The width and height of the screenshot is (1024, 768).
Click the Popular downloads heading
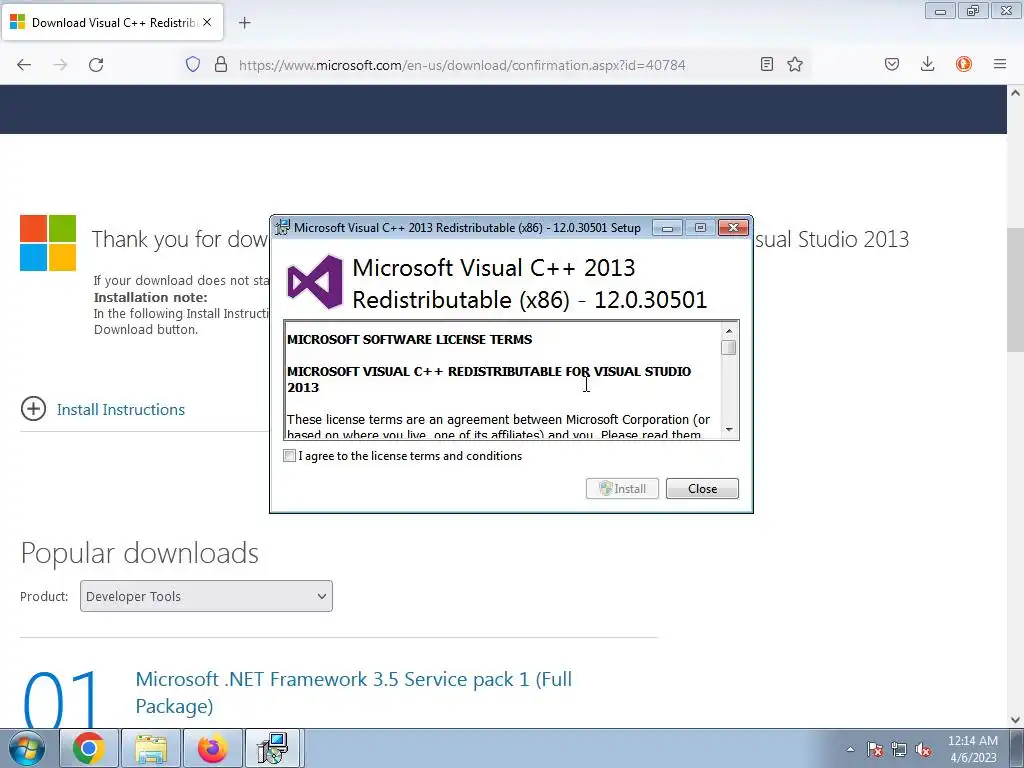pos(140,553)
